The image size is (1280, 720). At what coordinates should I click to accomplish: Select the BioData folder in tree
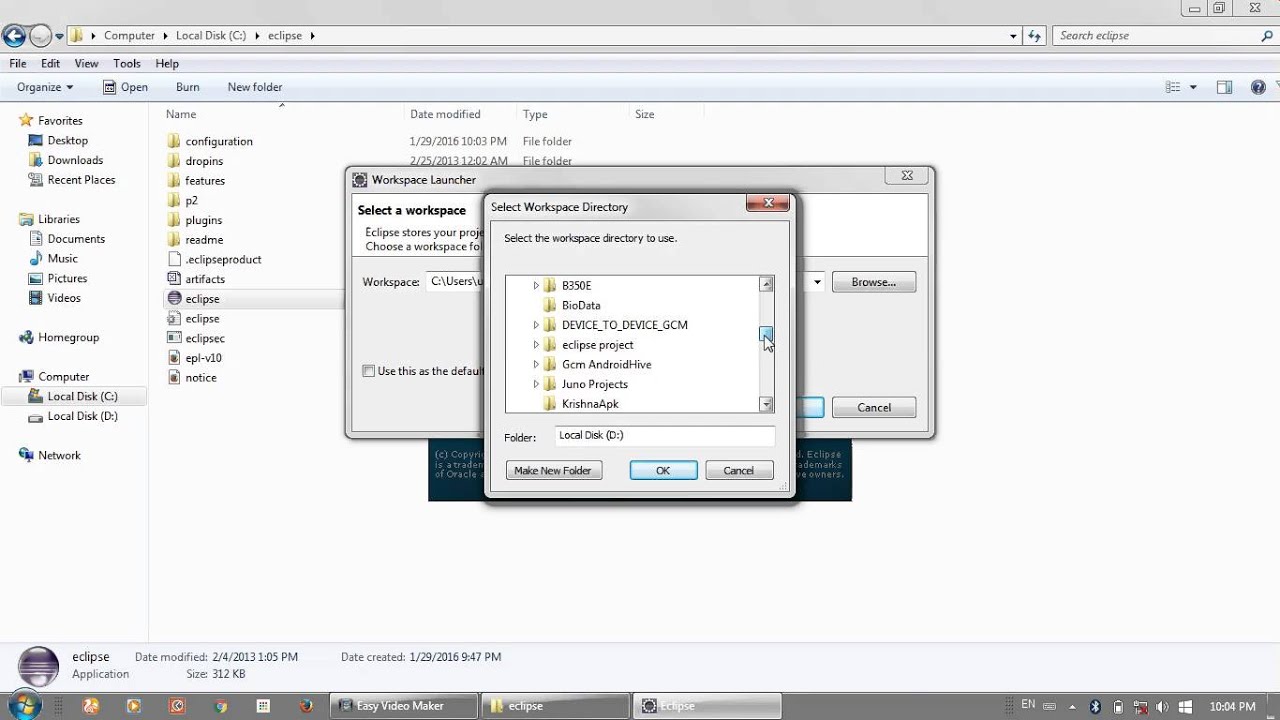[x=581, y=305]
